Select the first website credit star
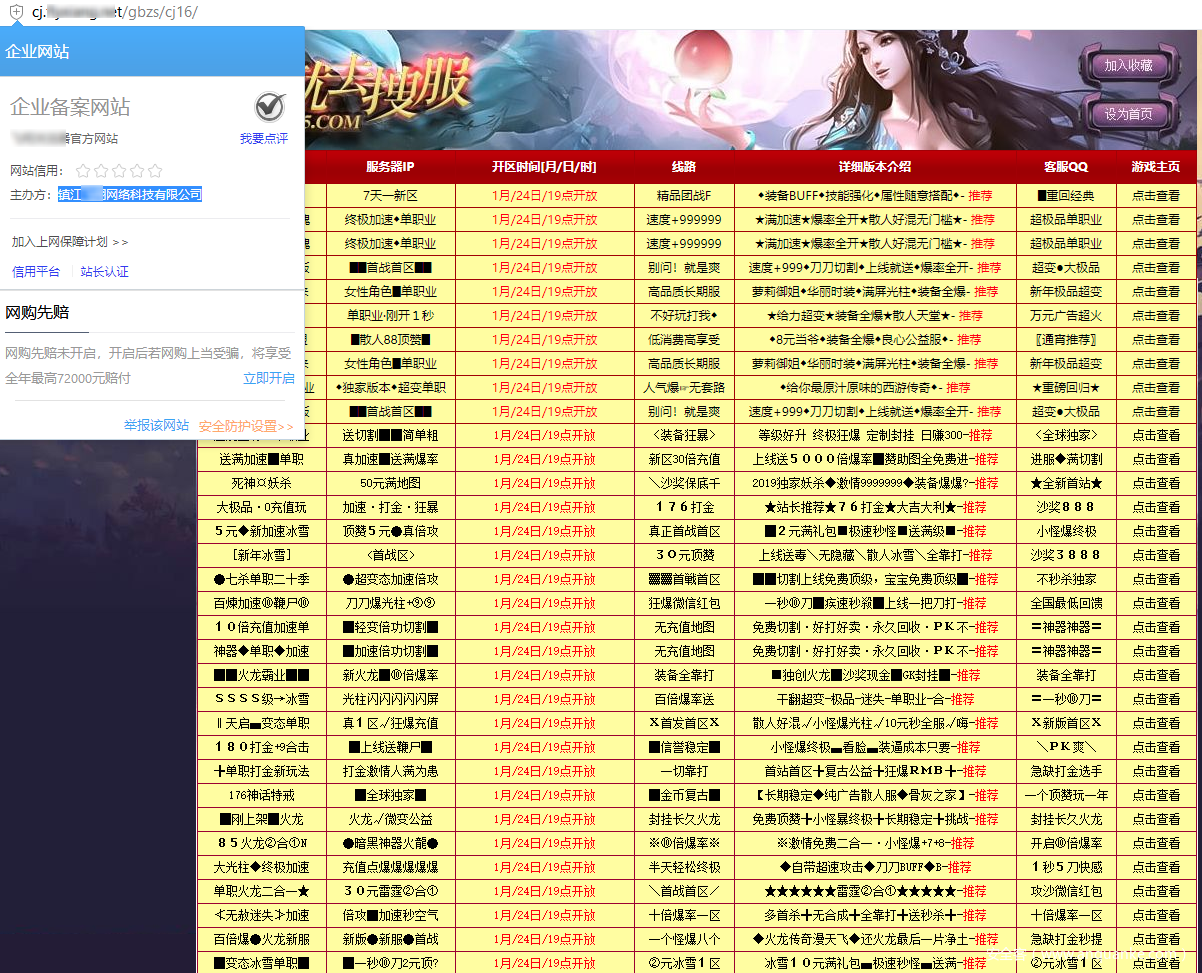1202x973 pixels. 83,171
